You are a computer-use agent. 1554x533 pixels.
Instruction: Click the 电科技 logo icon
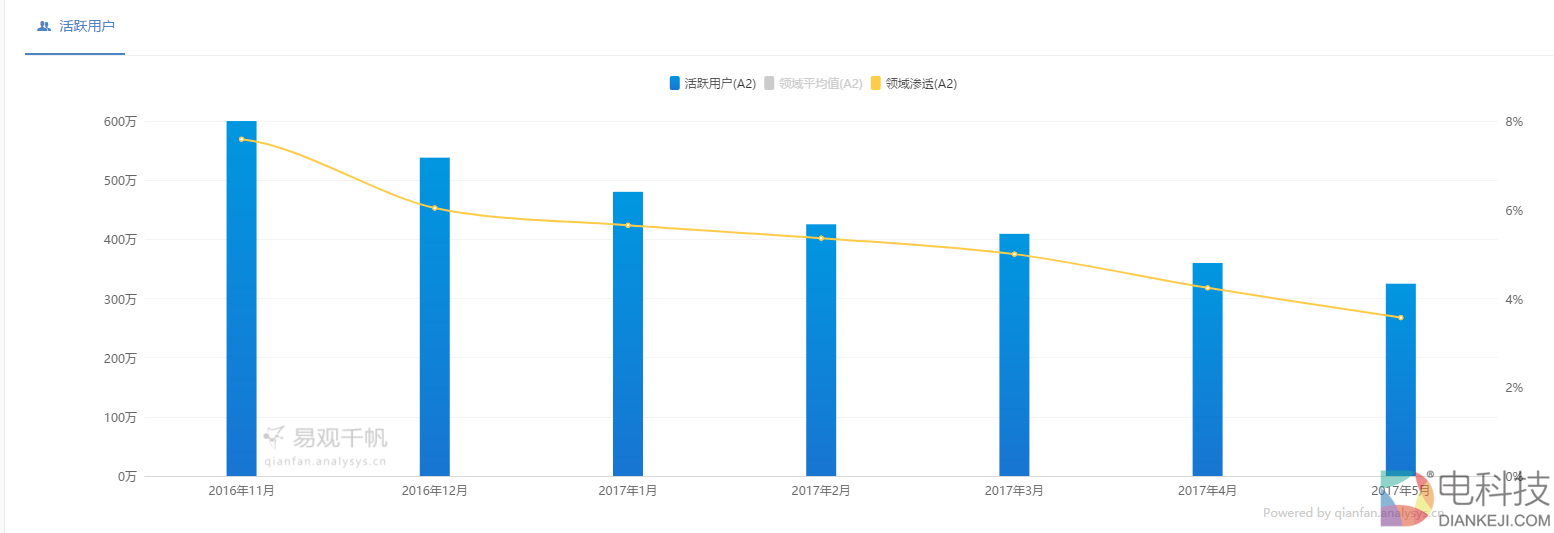point(1407,497)
